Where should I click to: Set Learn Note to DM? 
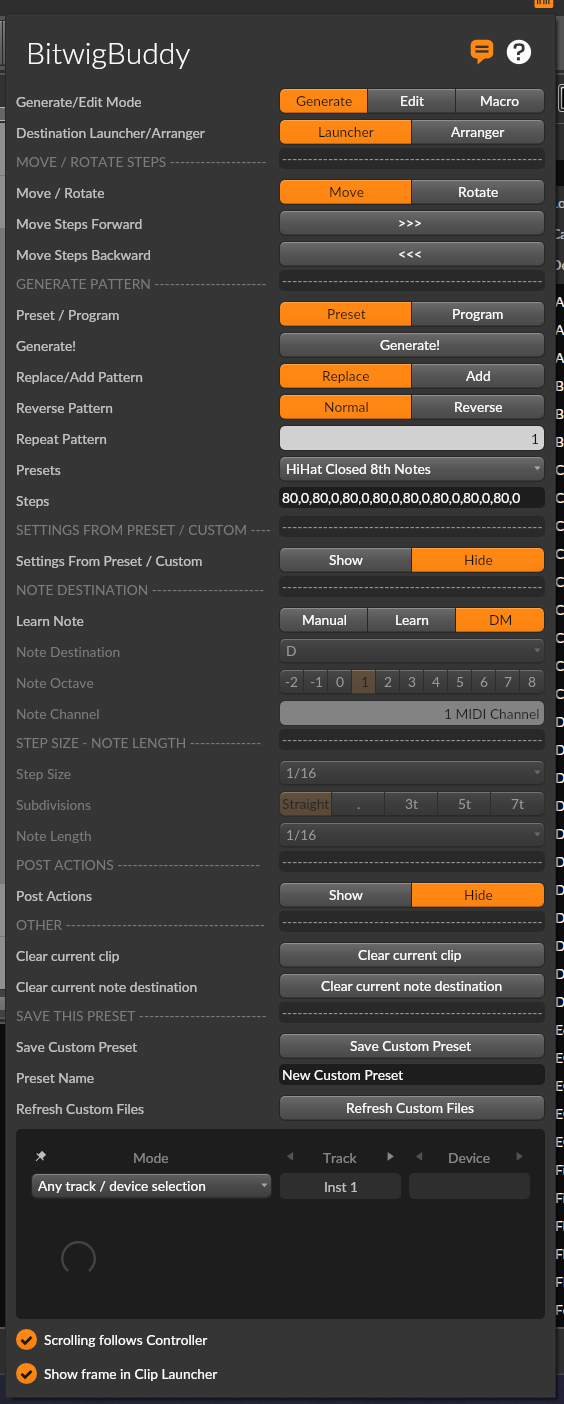(x=500, y=620)
